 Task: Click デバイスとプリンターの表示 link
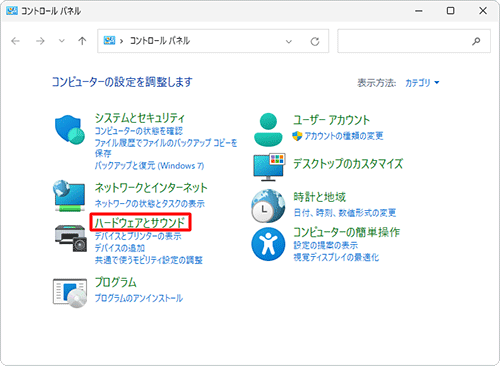(138, 236)
